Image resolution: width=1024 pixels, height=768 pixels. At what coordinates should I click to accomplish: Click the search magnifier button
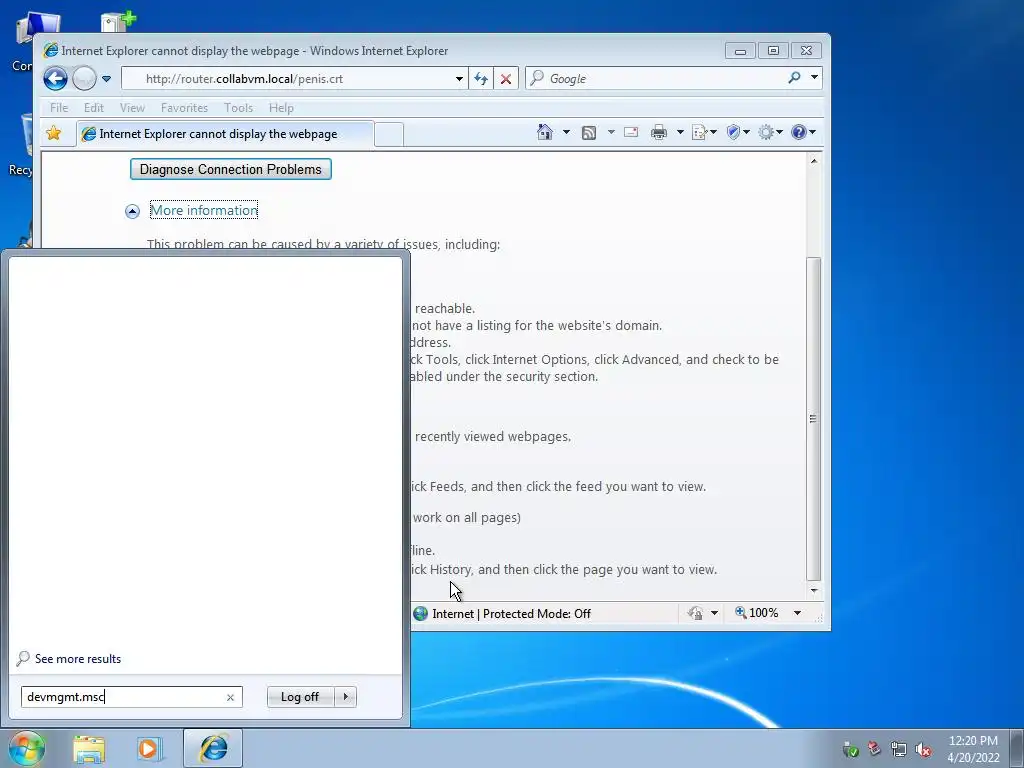click(794, 78)
